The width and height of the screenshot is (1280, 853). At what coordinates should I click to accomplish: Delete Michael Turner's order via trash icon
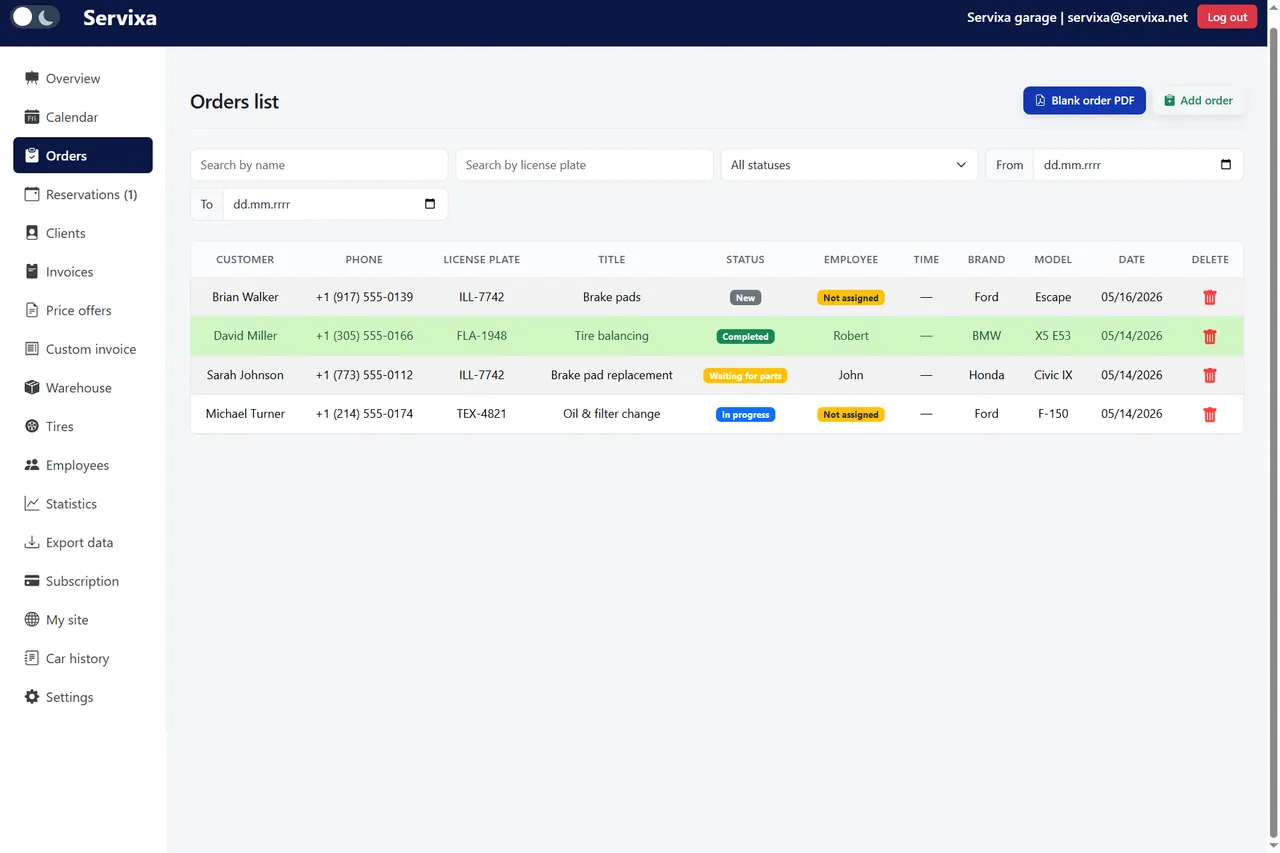(1210, 414)
